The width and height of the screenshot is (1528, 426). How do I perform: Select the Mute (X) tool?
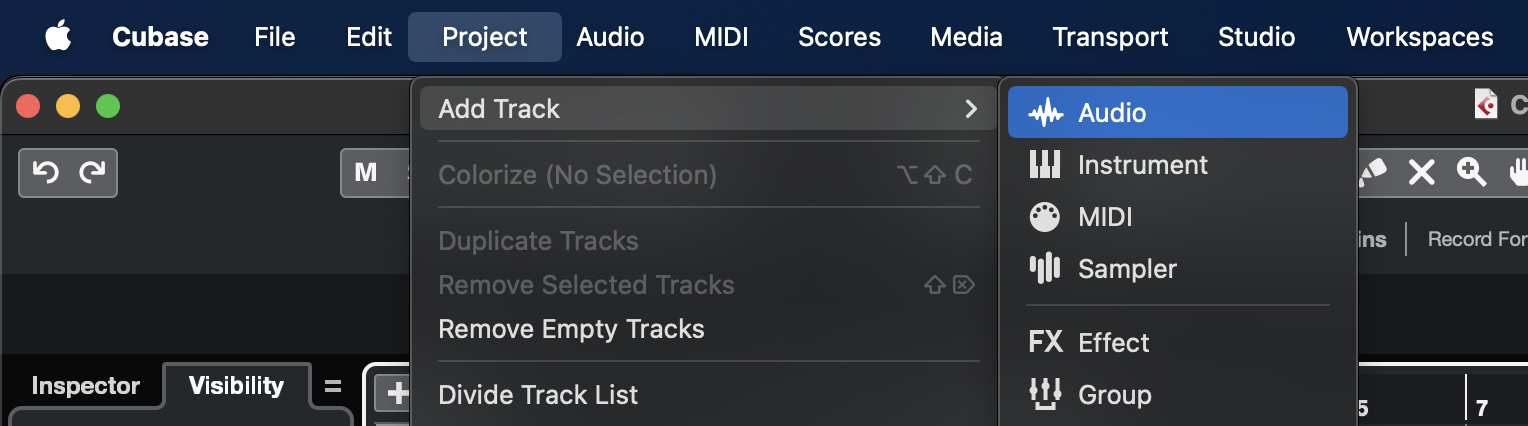[1421, 173]
